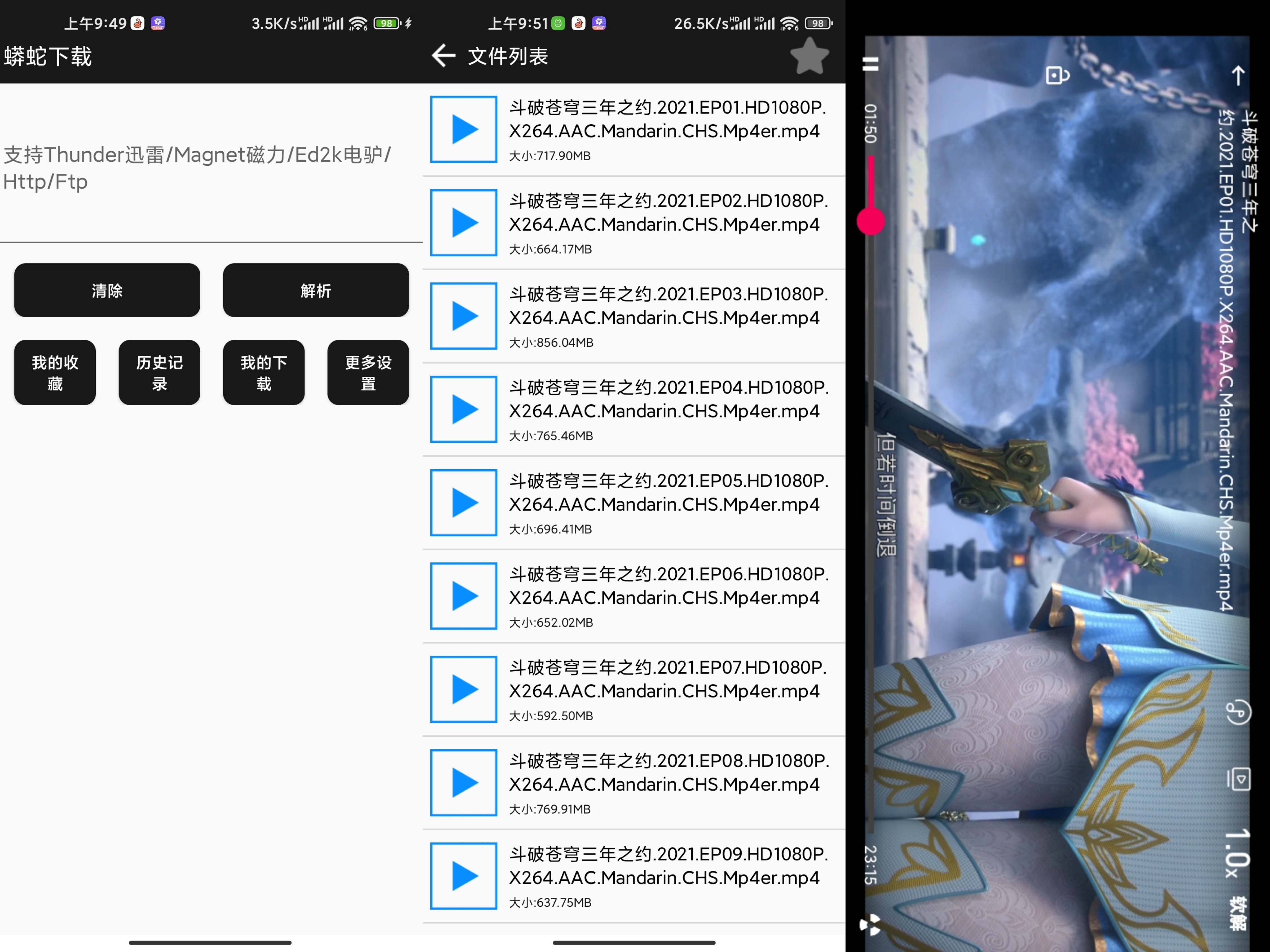The width and height of the screenshot is (1270, 952).
Task: Click the size label 大小:652.02MB
Action: click(551, 623)
